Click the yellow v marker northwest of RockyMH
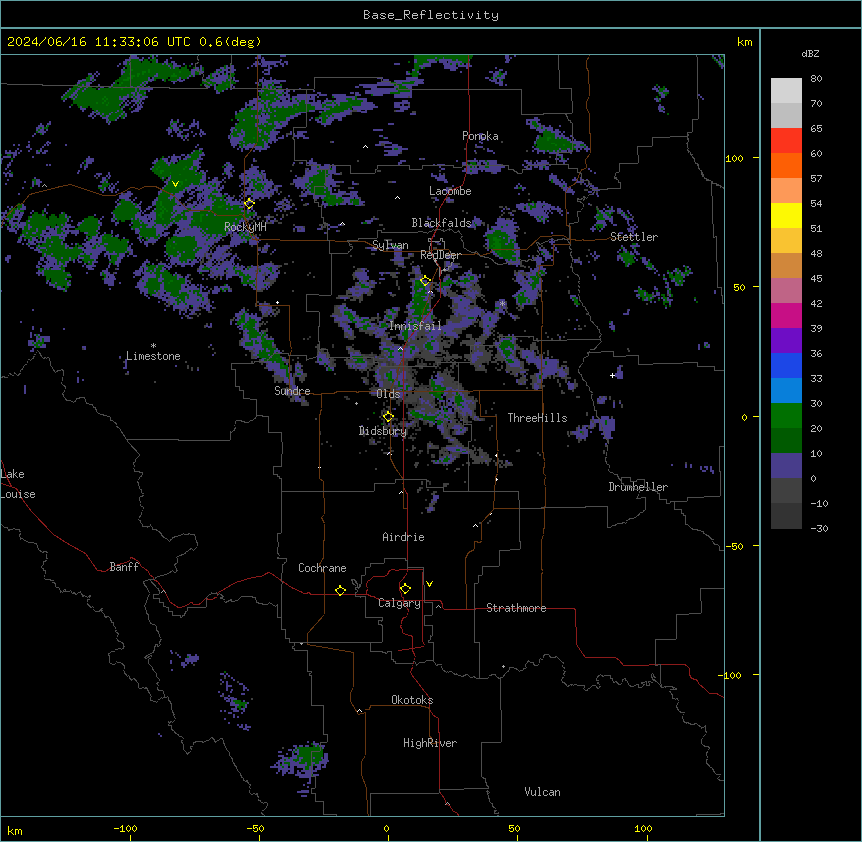The image size is (862, 842). [x=175, y=184]
